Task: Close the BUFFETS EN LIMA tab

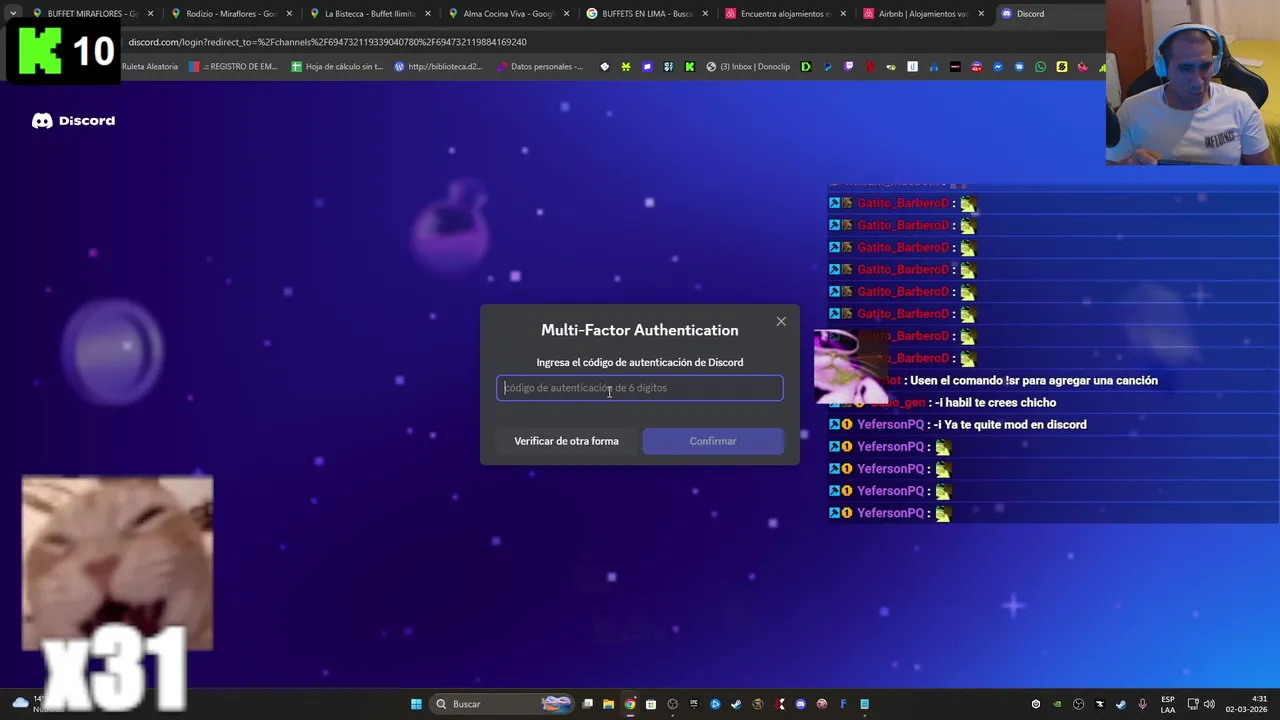Action: pyautogui.click(x=705, y=14)
